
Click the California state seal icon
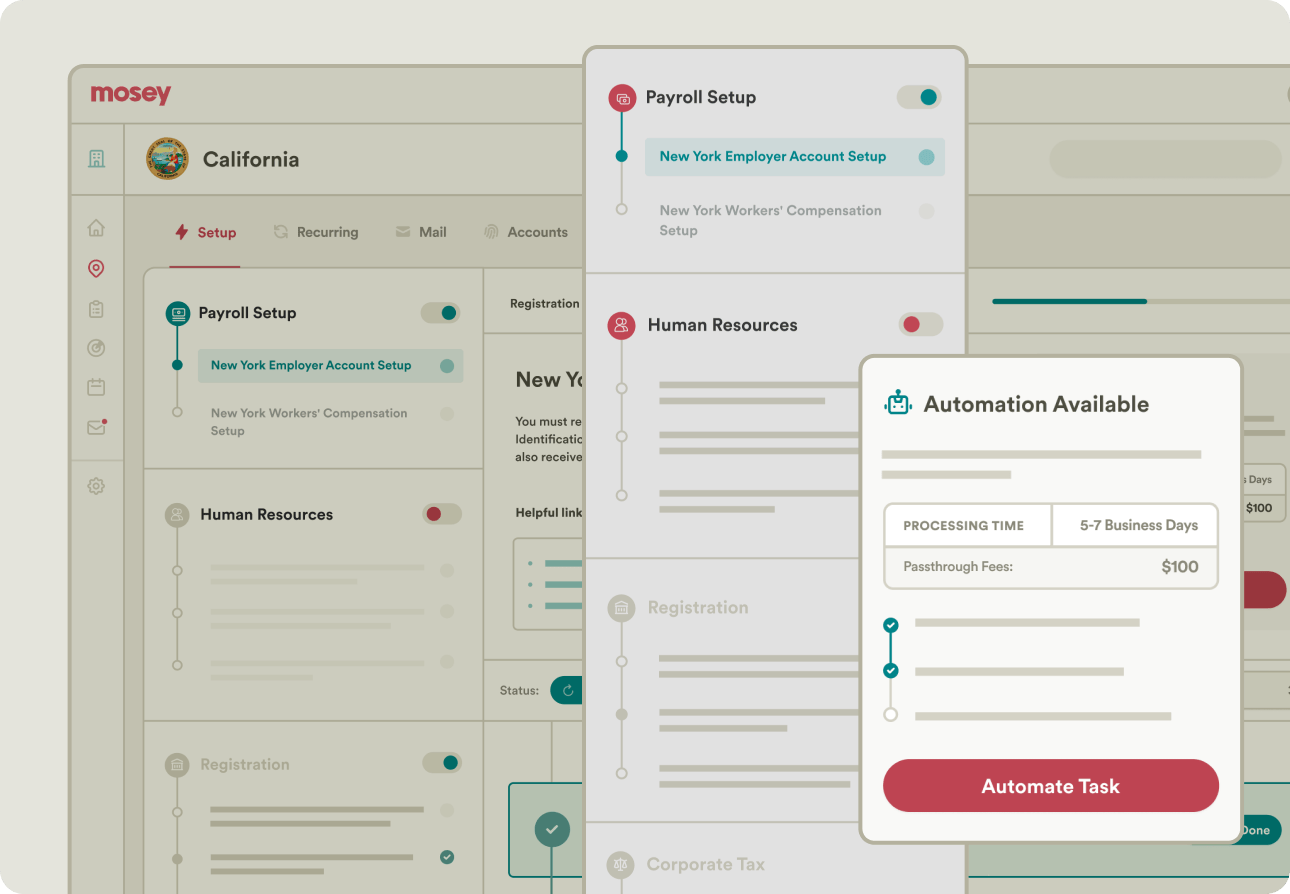167,159
